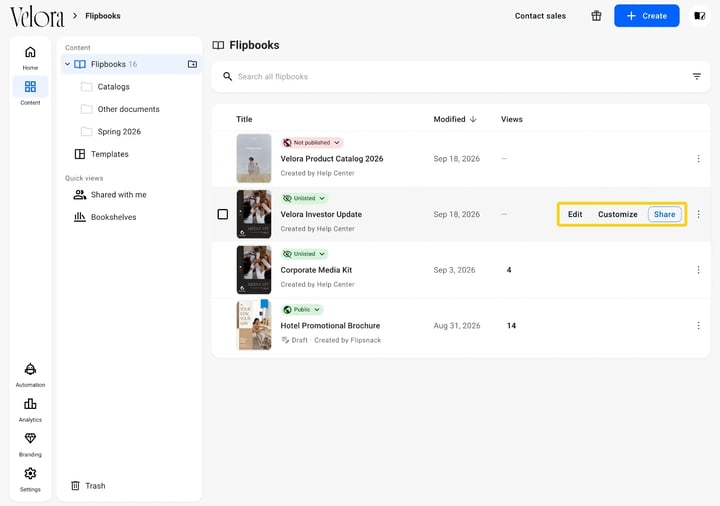Open more options for Velora Product Catalog 2026

pyautogui.click(x=698, y=158)
